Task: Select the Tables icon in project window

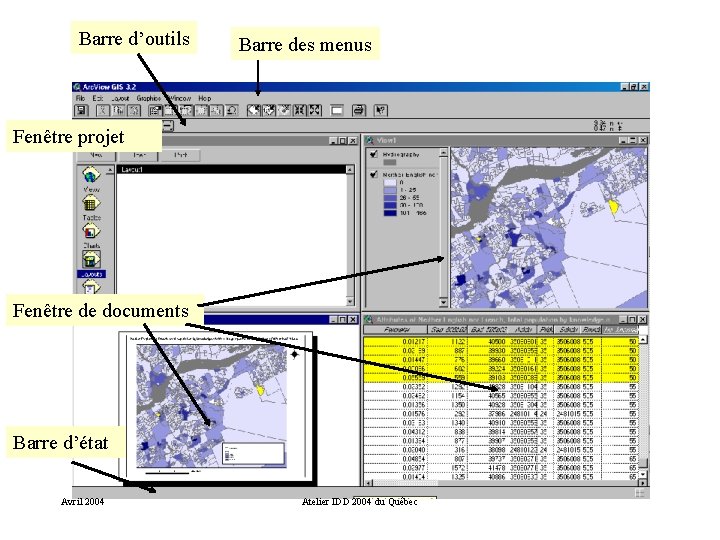Action: coord(91,203)
